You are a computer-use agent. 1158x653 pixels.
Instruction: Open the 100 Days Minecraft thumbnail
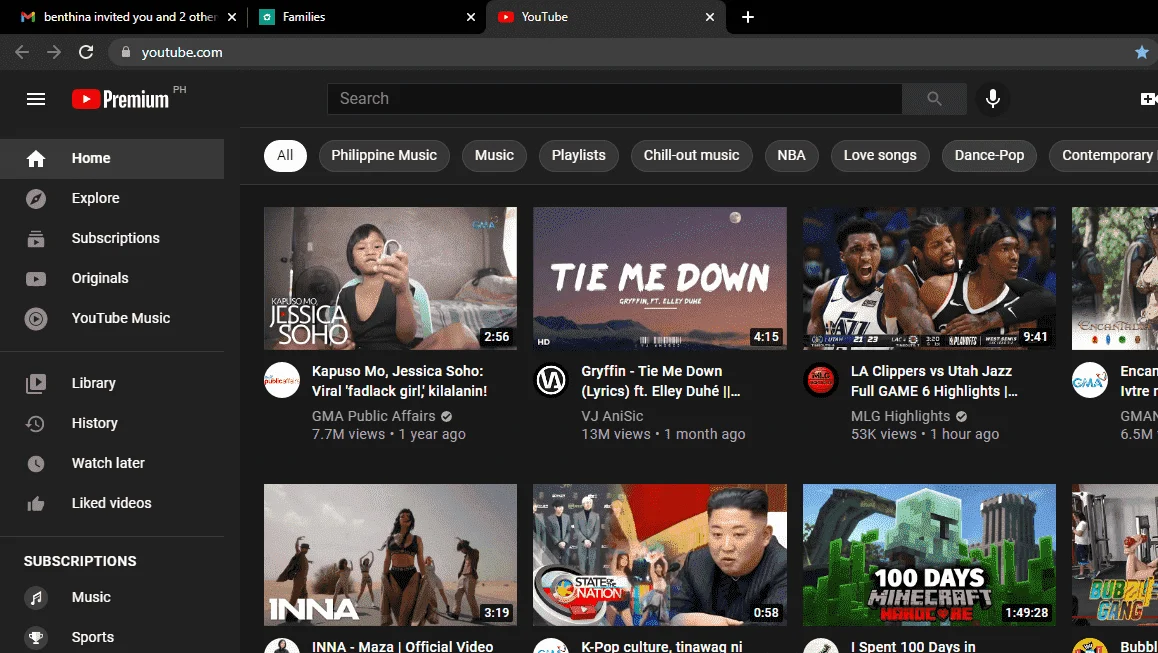tap(929, 555)
